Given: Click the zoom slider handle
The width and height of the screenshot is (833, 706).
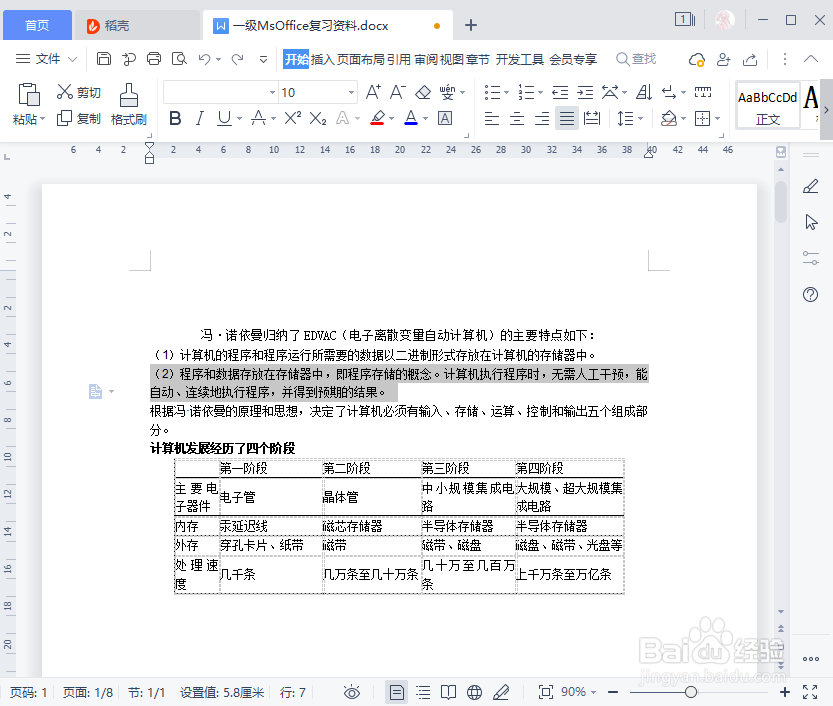Looking at the screenshot, I should pyautogui.click(x=691, y=692).
